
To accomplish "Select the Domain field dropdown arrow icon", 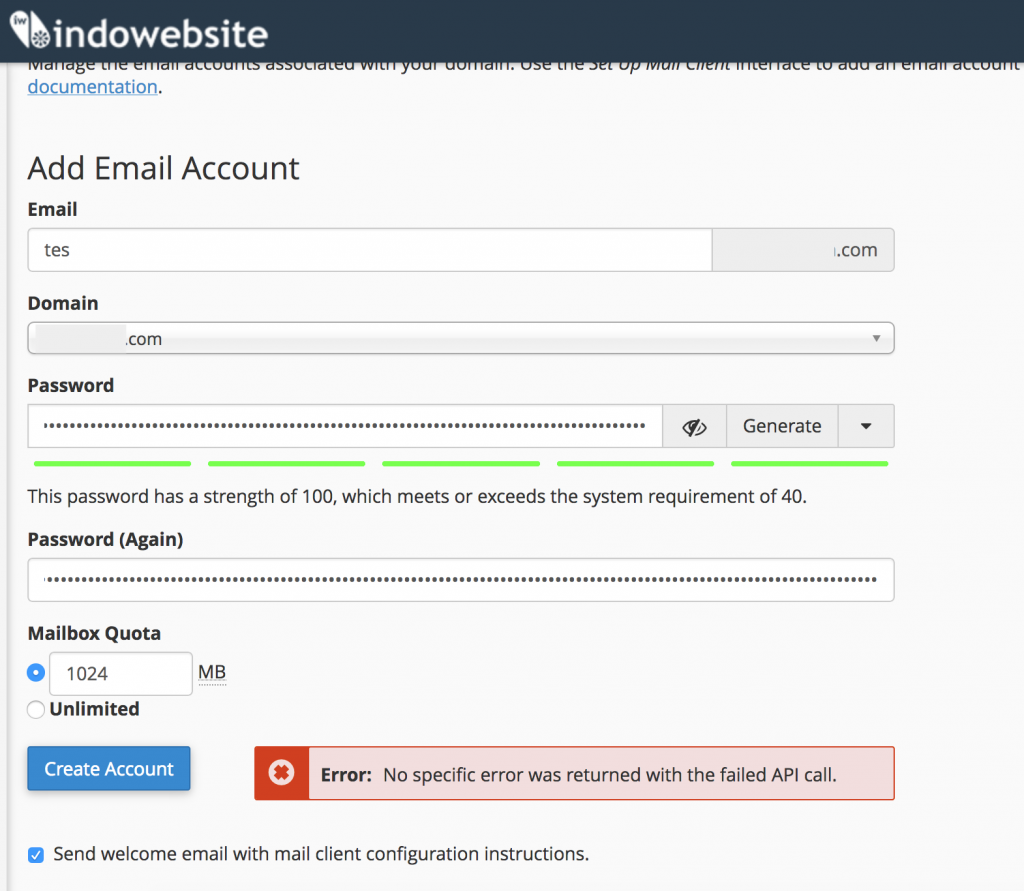I will (x=875, y=338).
